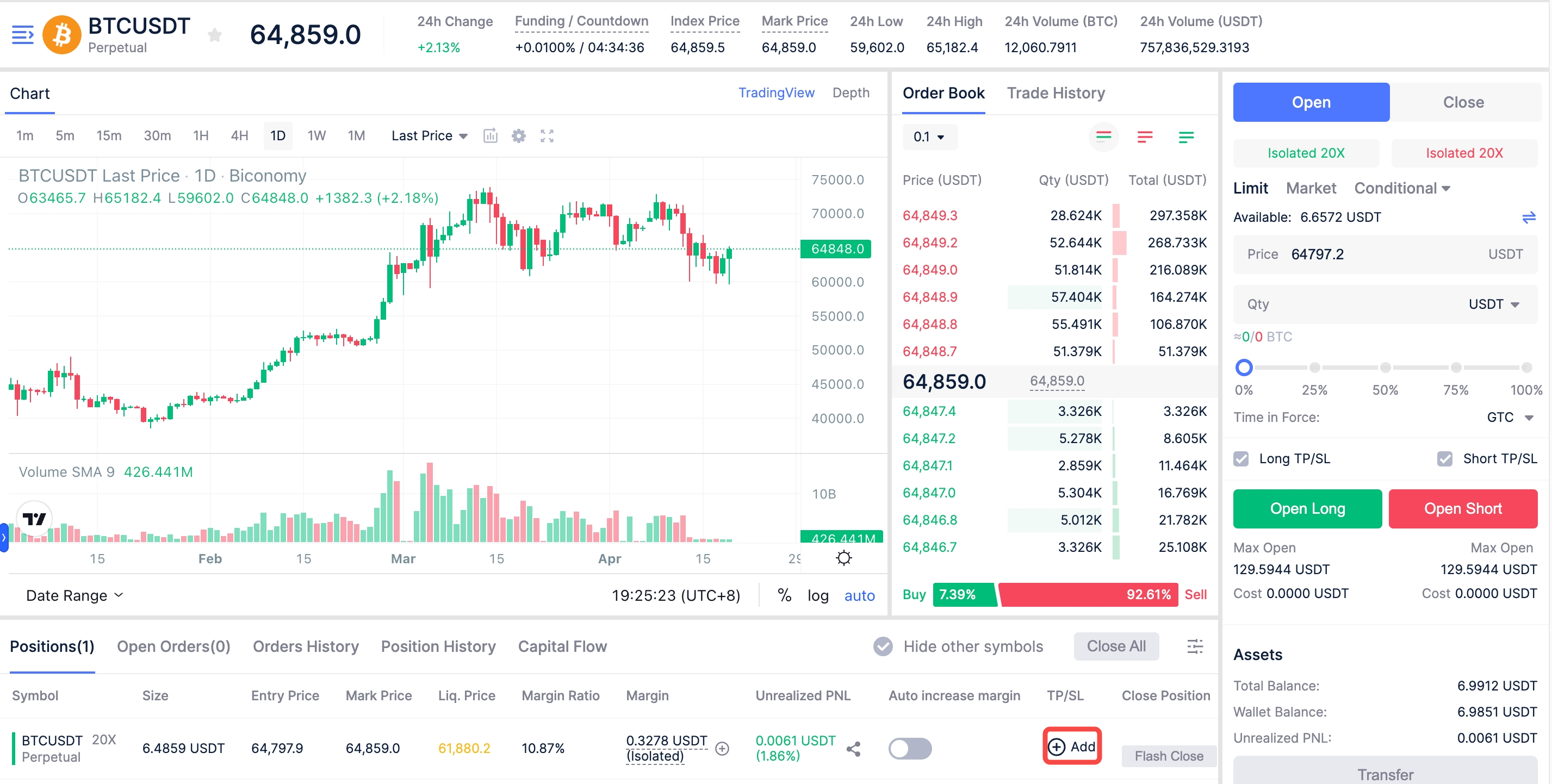Set quantity slider to 50% mark
Screen dimensions: 1552x784
pyautogui.click(x=1385, y=368)
